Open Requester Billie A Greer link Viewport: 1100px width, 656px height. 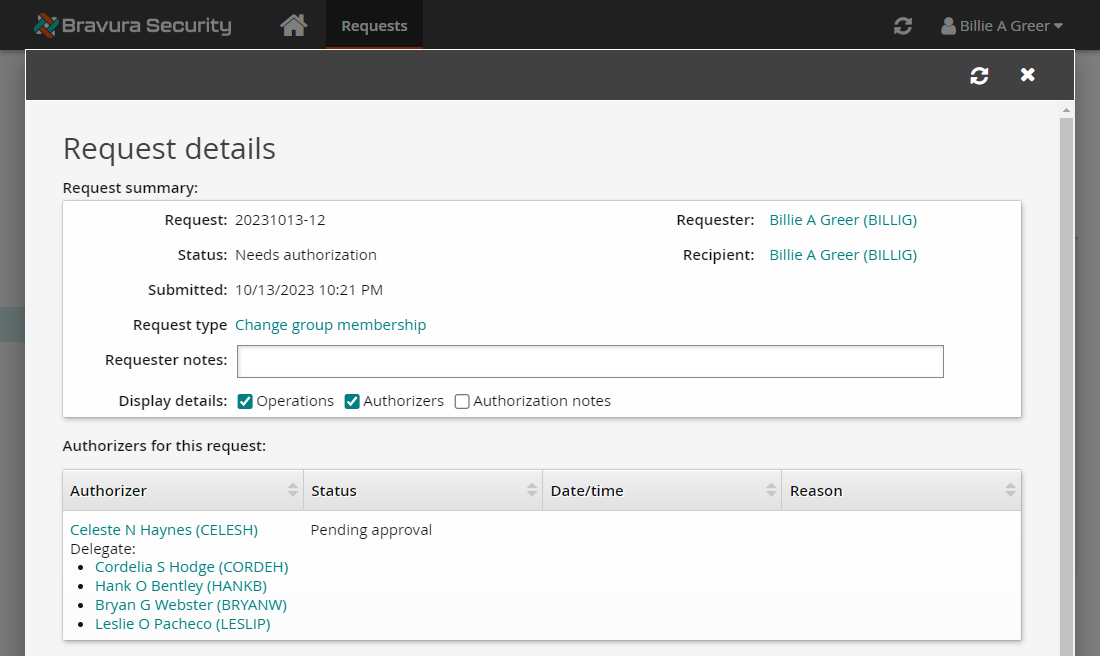pos(842,220)
